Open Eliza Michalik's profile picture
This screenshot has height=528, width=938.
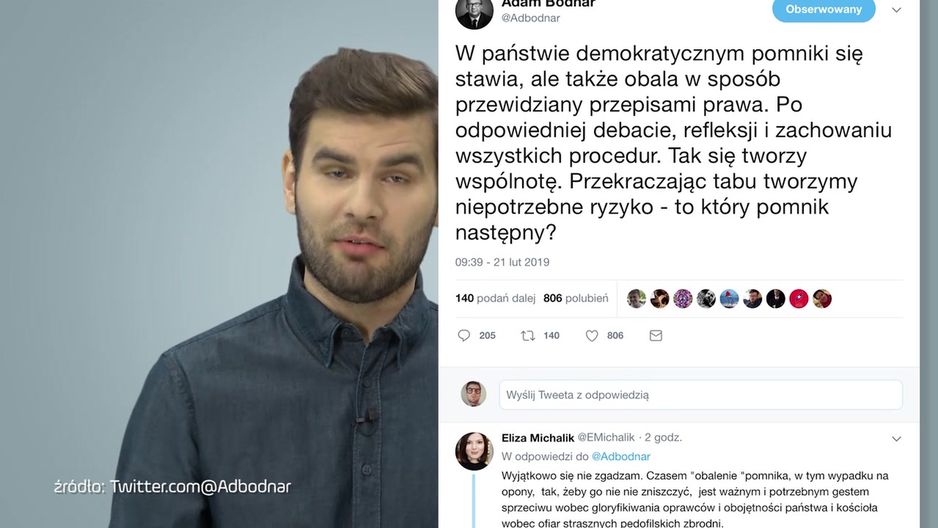tap(474, 451)
